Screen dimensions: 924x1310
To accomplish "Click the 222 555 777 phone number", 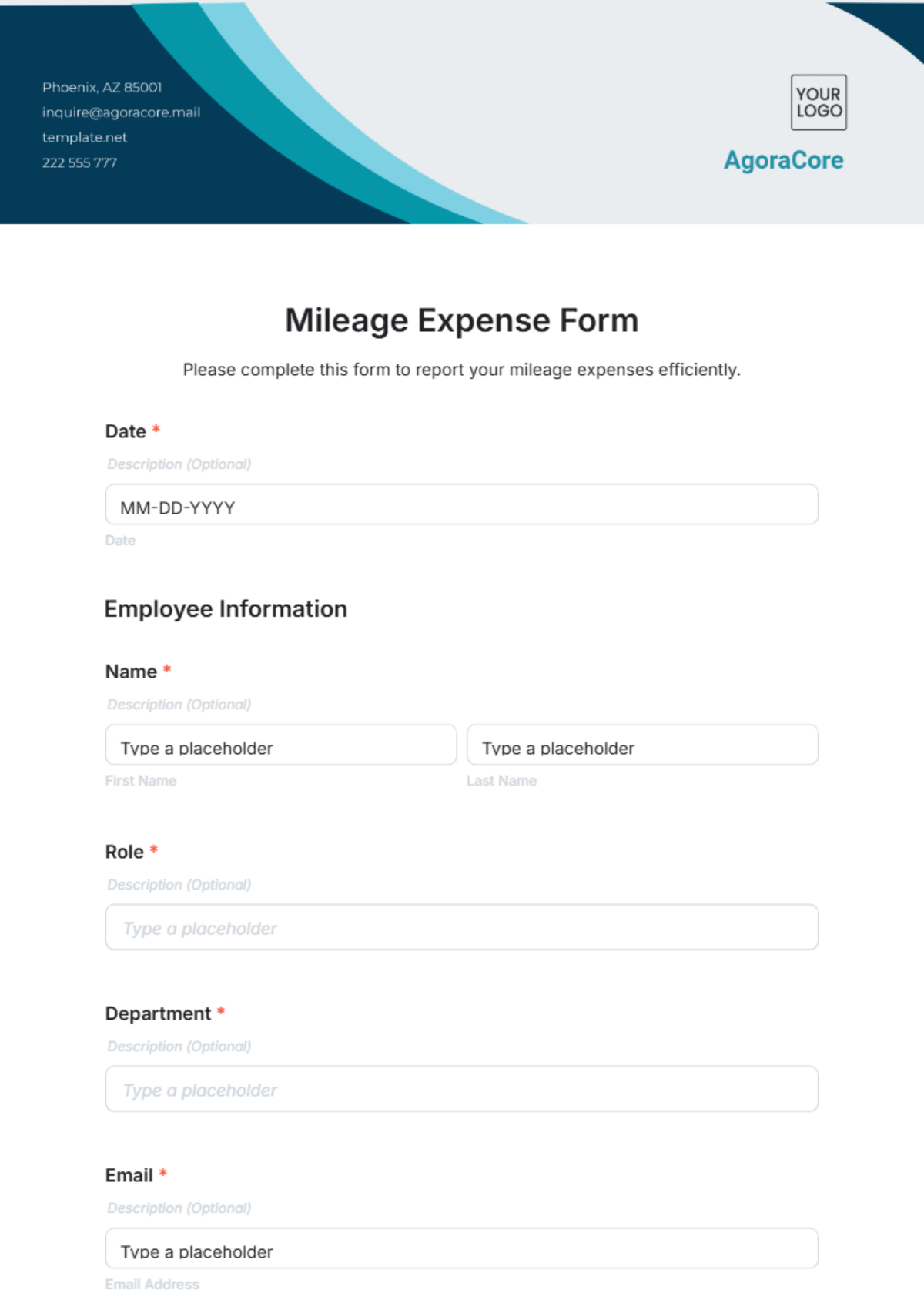I will pyautogui.click(x=79, y=162).
